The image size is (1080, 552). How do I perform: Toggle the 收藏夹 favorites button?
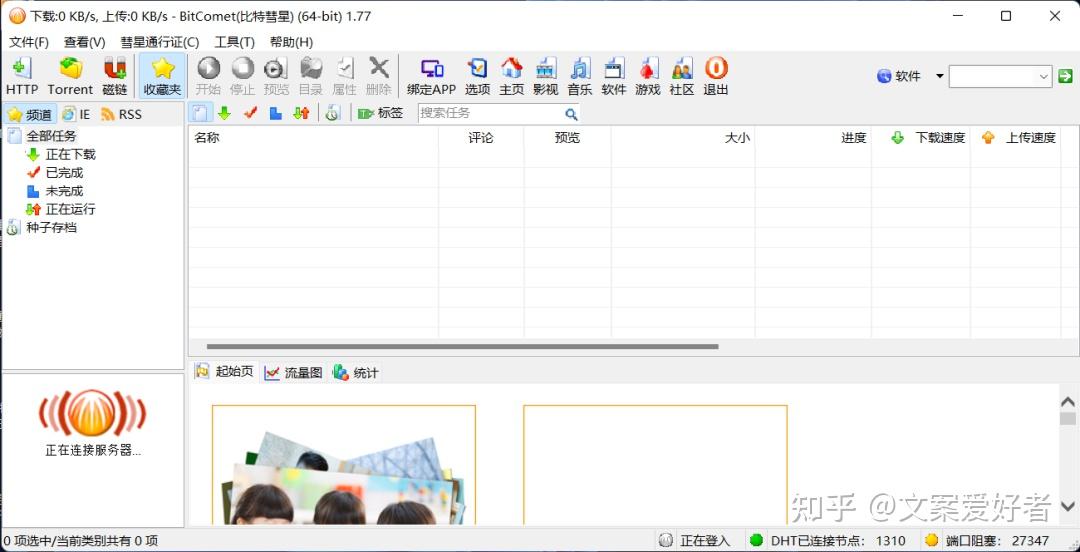point(163,76)
